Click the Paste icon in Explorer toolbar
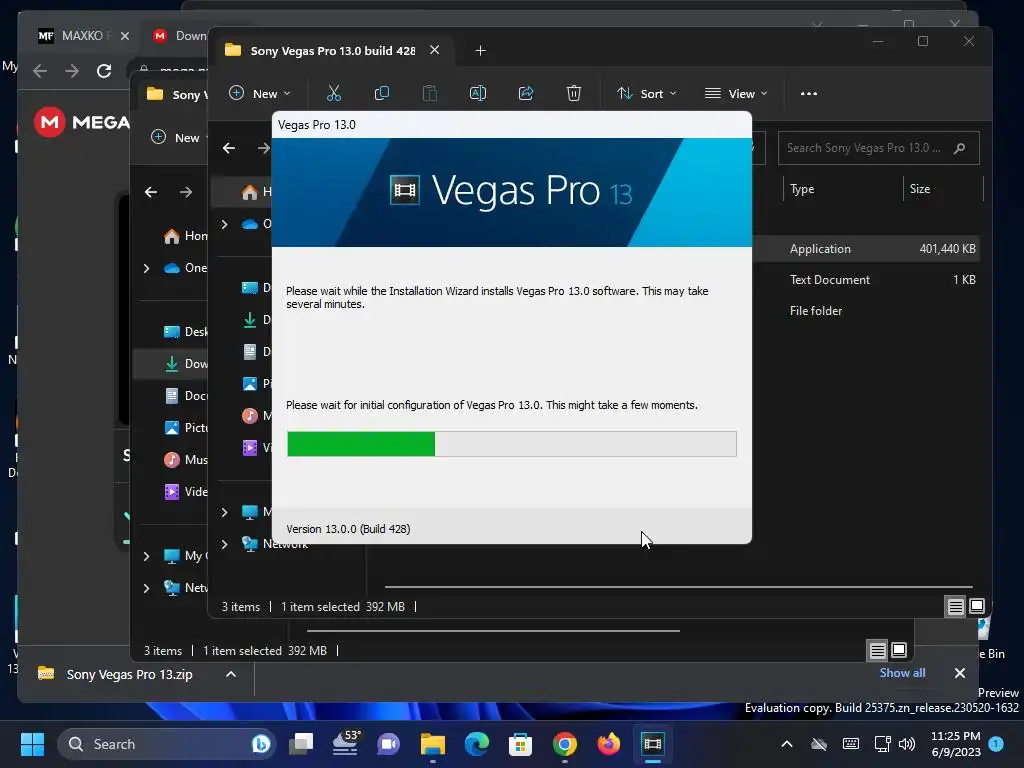This screenshot has height=768, width=1024. pyautogui.click(x=430, y=93)
